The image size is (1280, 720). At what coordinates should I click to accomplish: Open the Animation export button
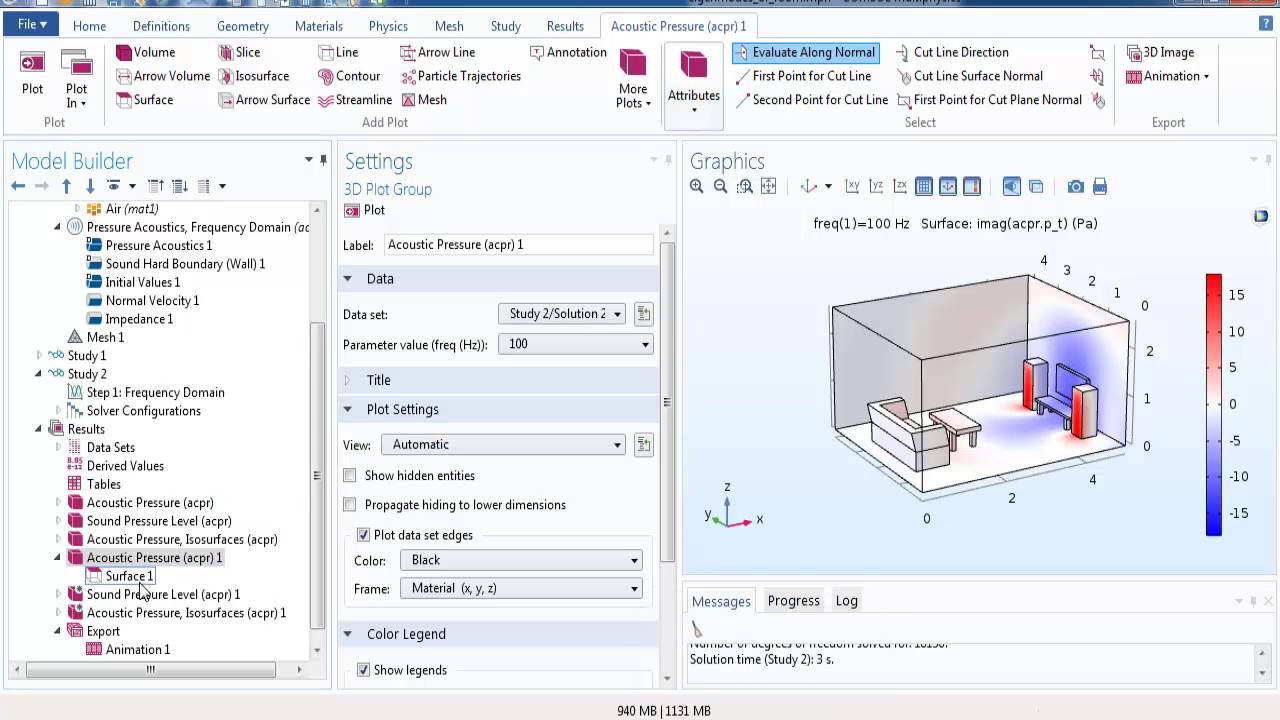pyautogui.click(x=1167, y=76)
